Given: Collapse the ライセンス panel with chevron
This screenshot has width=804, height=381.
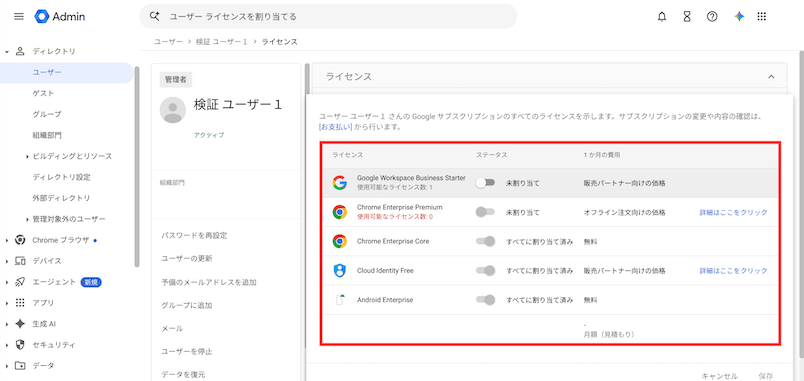Looking at the screenshot, I should coord(771,77).
